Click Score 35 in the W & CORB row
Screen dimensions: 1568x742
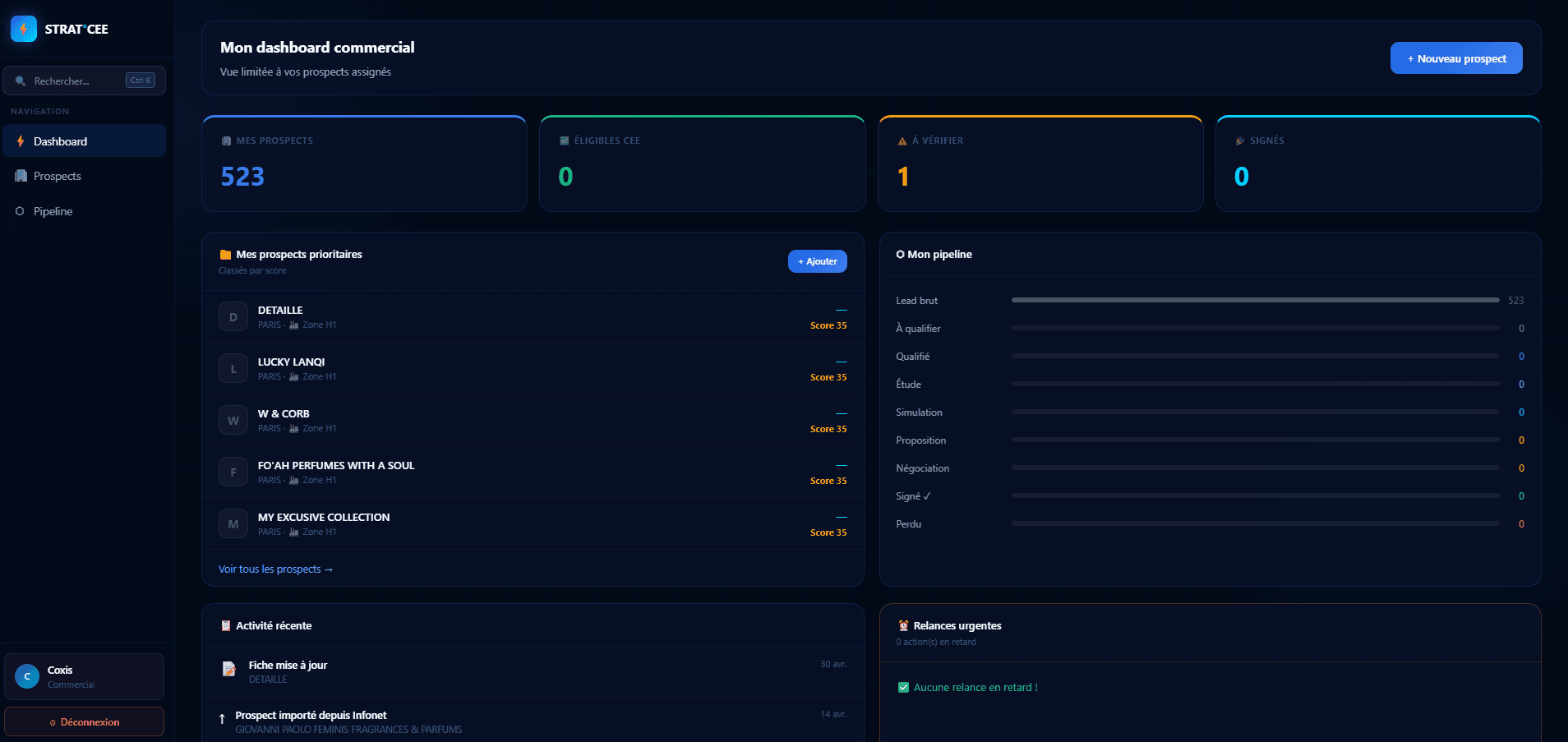(x=828, y=430)
